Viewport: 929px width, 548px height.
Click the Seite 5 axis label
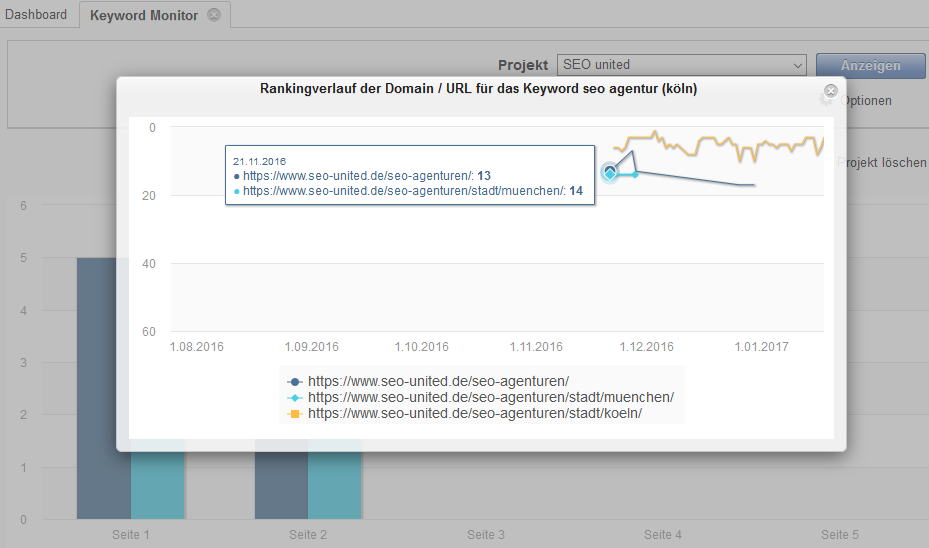[840, 534]
